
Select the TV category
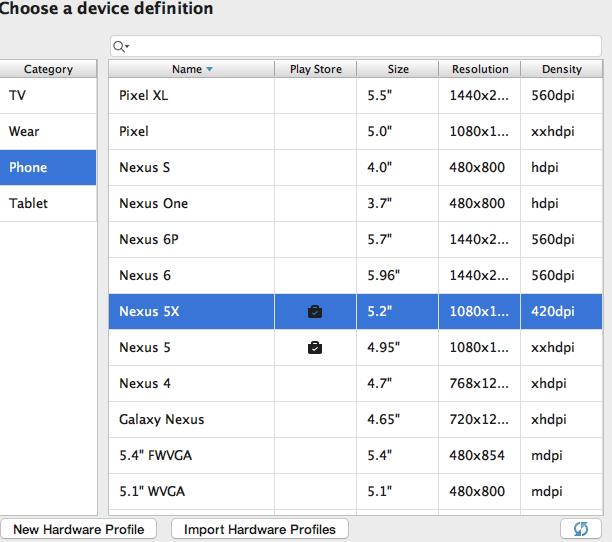[x=48, y=96]
